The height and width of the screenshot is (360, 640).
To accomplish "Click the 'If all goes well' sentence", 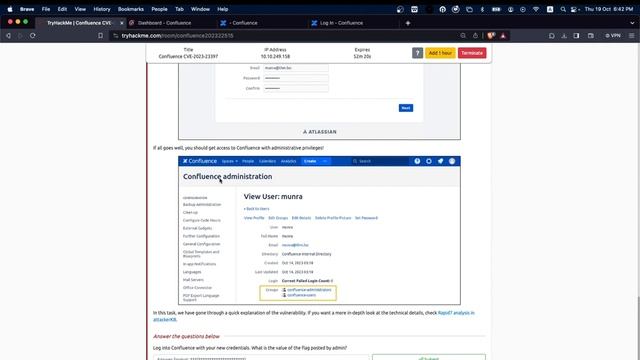I will 238,148.
